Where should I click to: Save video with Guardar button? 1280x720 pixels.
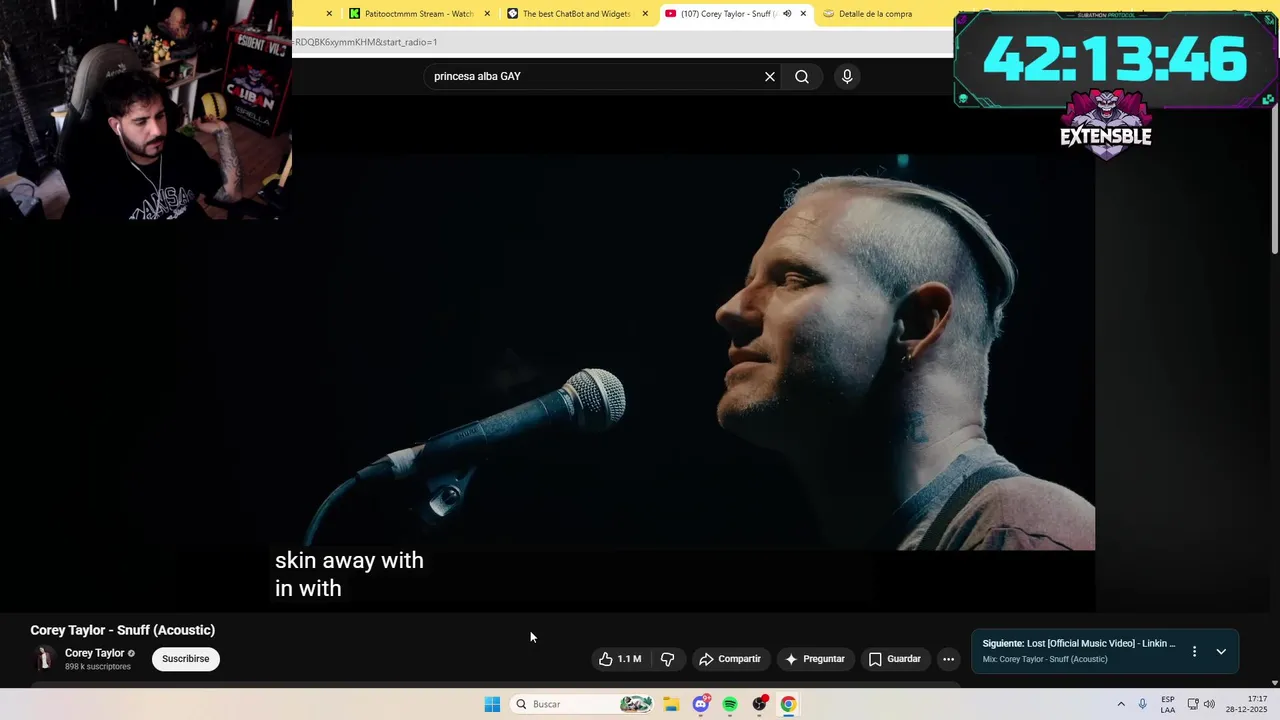[x=895, y=659]
